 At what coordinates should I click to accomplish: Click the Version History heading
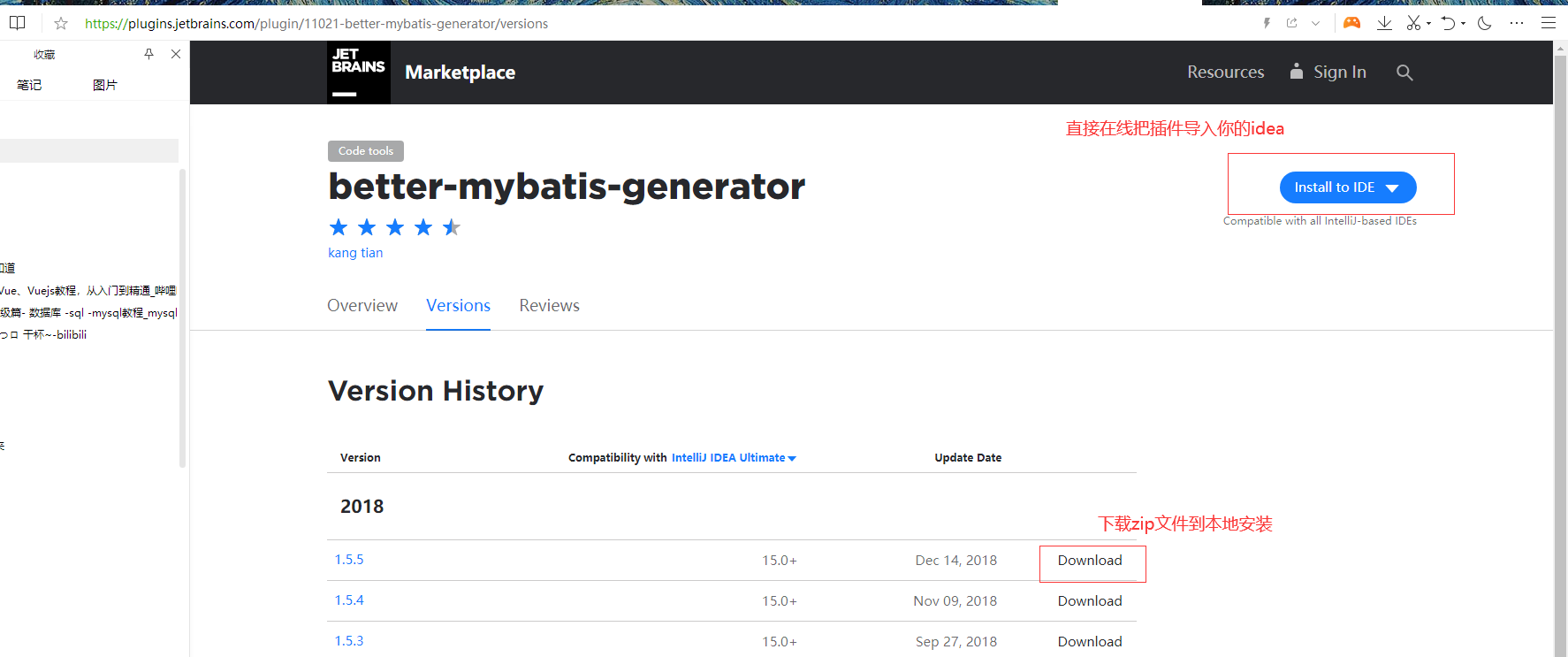coord(436,391)
